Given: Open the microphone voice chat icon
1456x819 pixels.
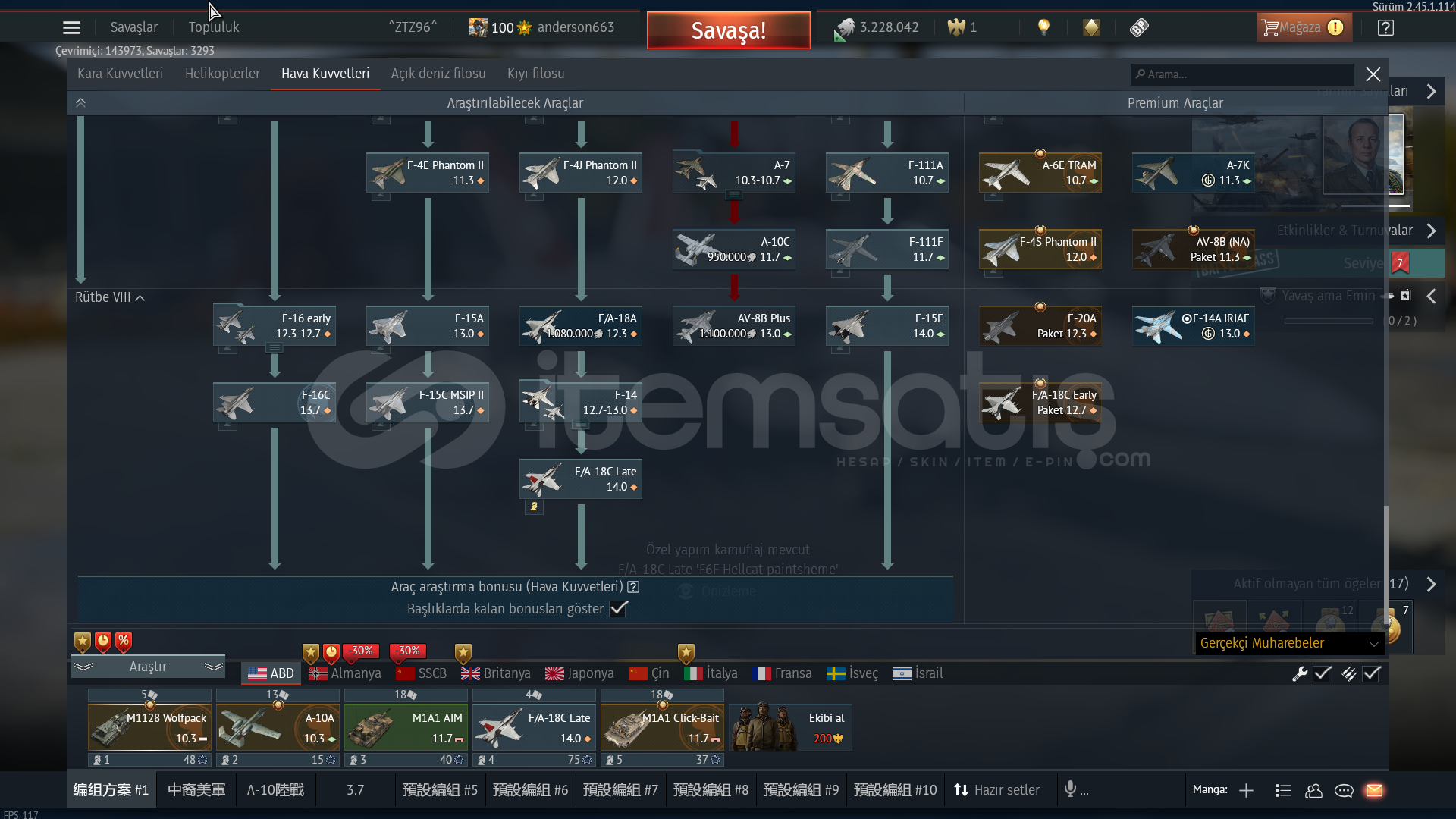Looking at the screenshot, I should click(1070, 789).
